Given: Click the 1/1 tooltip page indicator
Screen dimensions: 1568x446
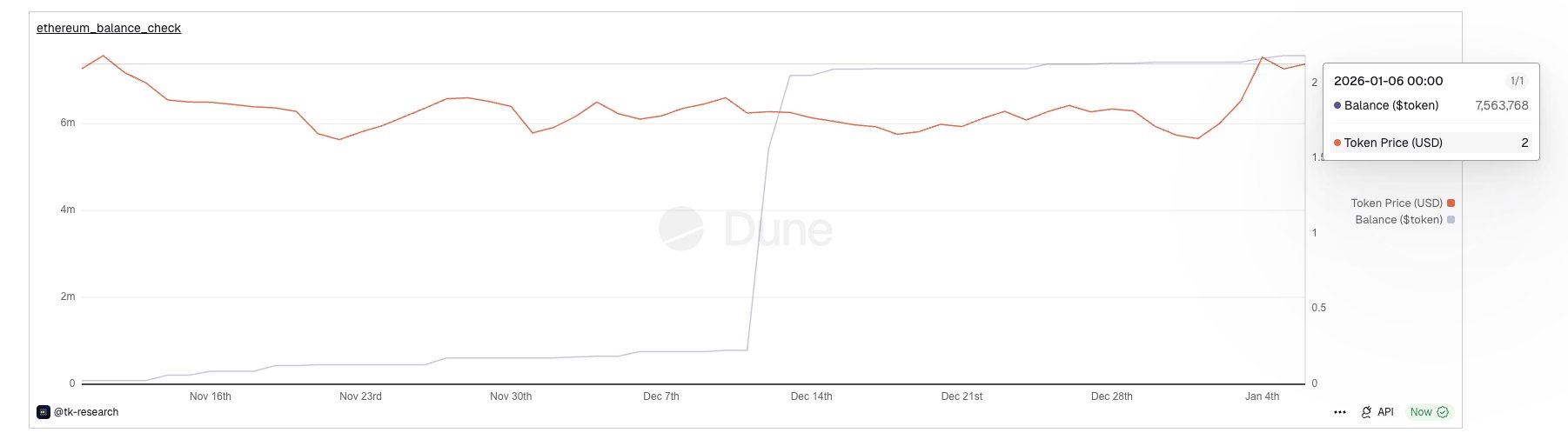Looking at the screenshot, I should pyautogui.click(x=1517, y=81).
